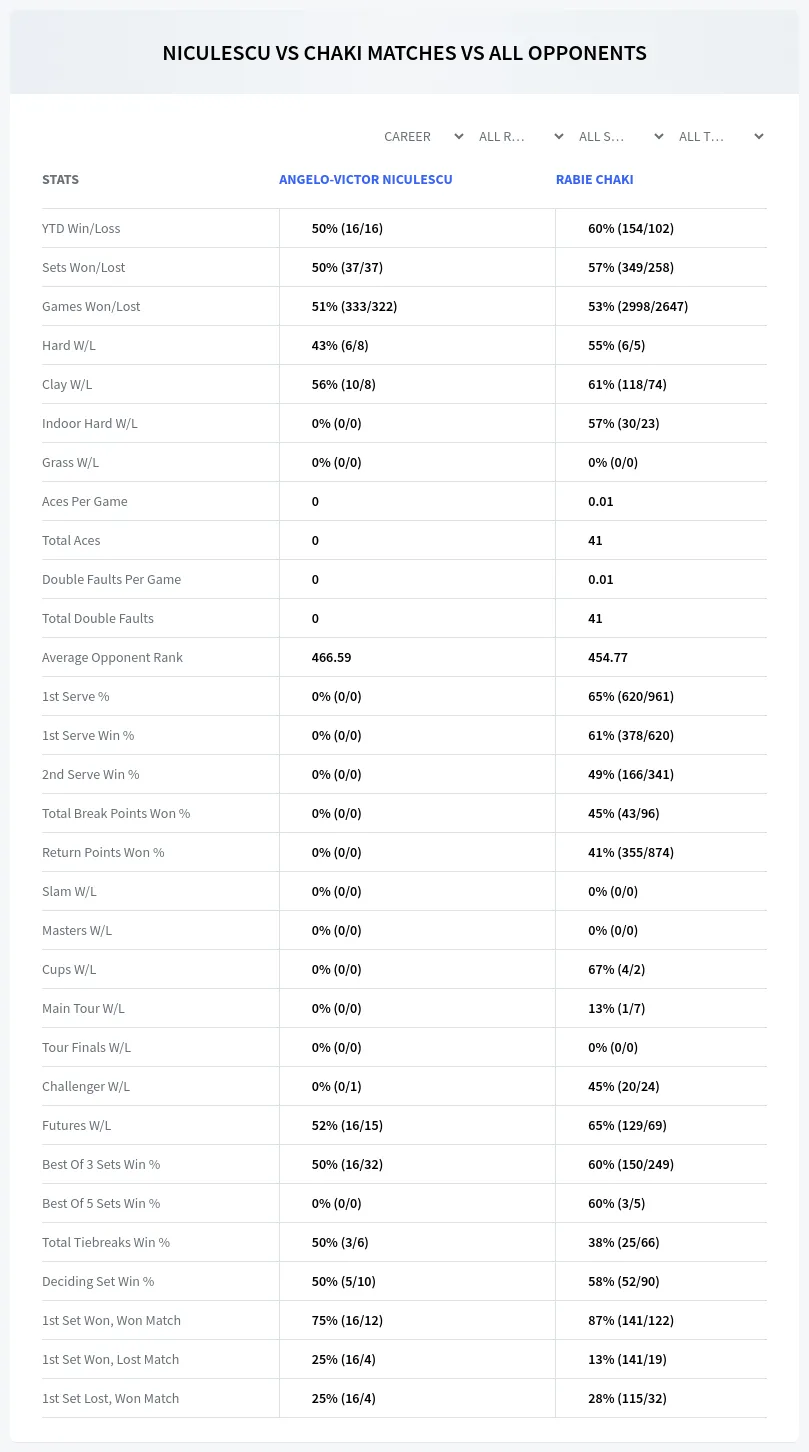
Task: Click the chevron arrow beside 'ALL R…'
Action: point(558,136)
